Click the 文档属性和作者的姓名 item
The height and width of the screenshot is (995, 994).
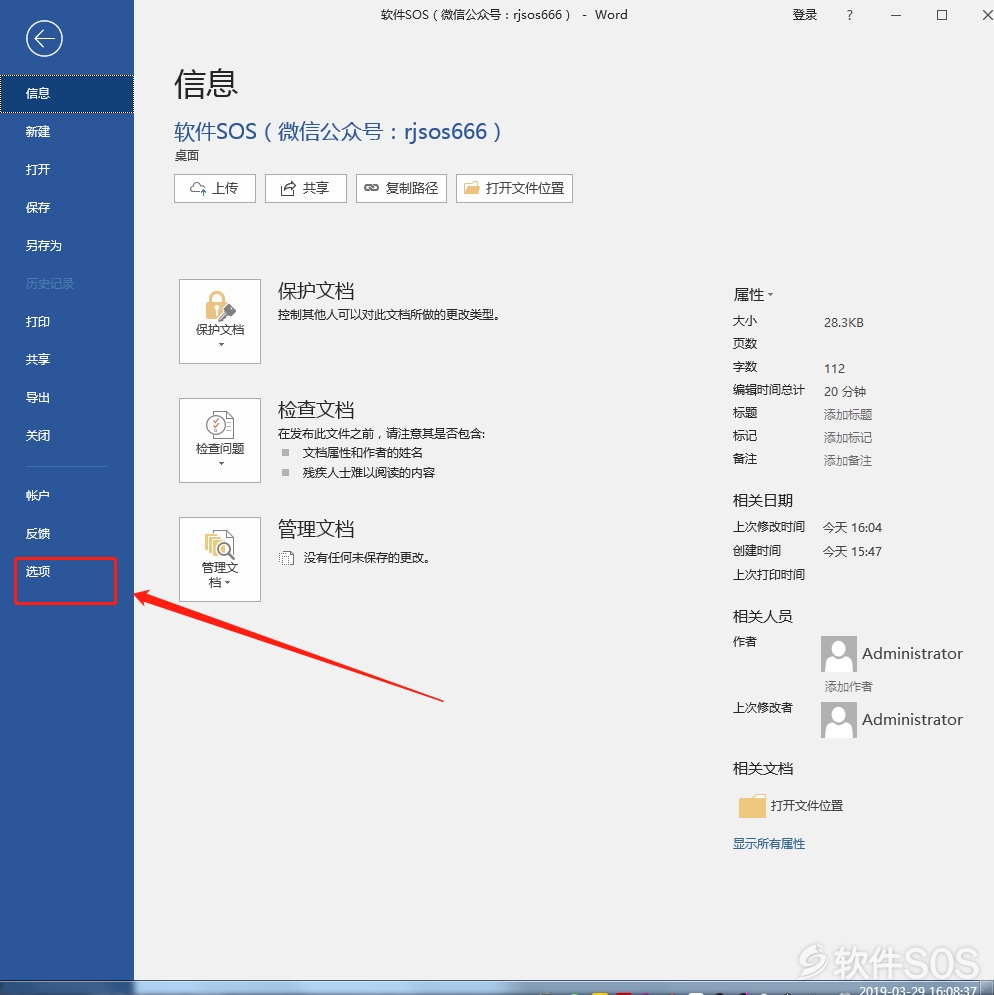point(362,453)
